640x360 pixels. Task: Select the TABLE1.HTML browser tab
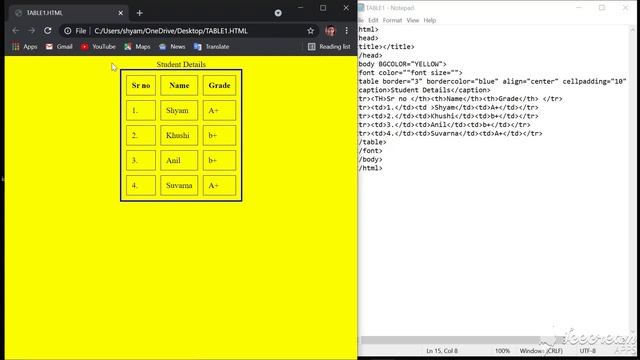coord(68,13)
